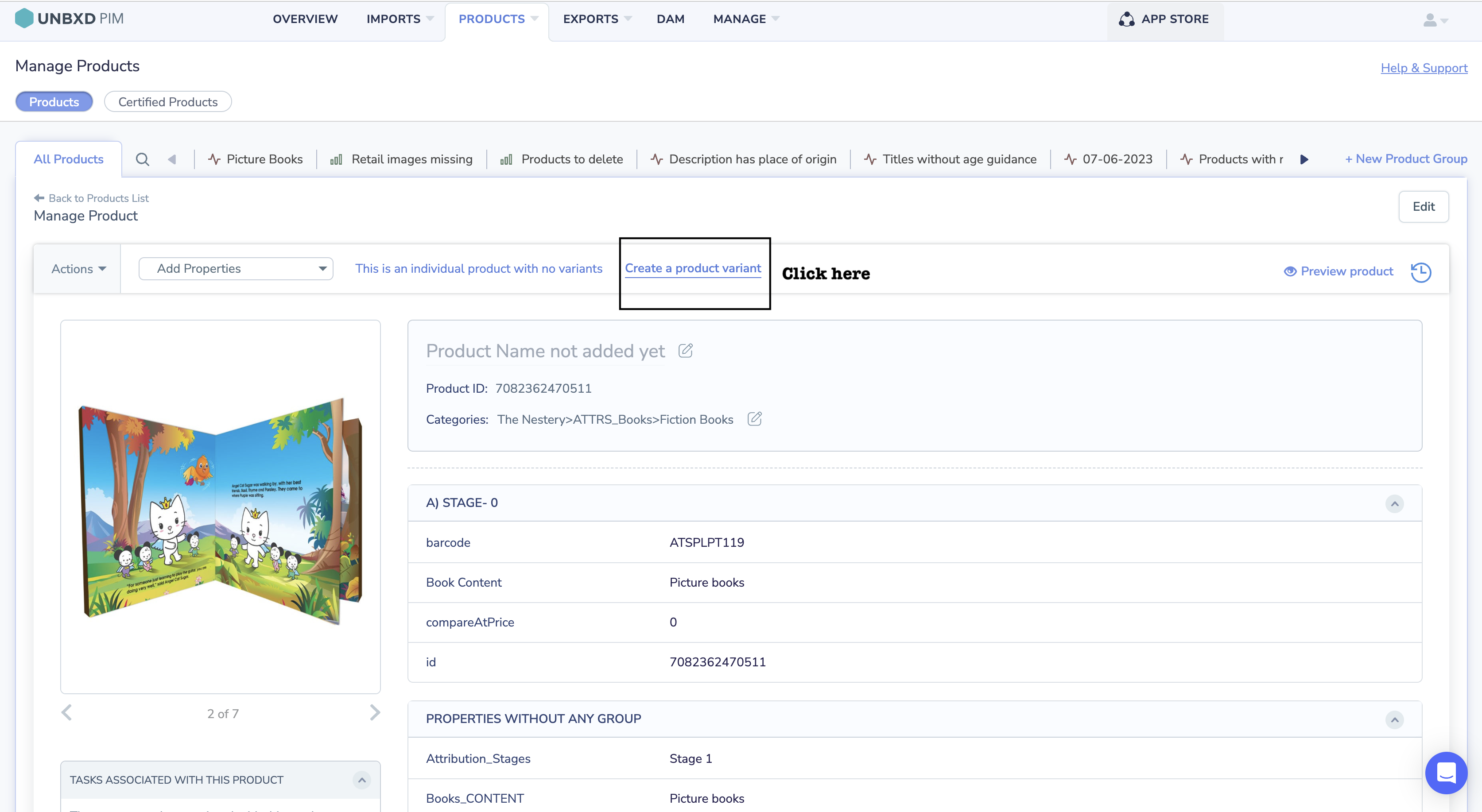Click the Edit button

[1424, 206]
